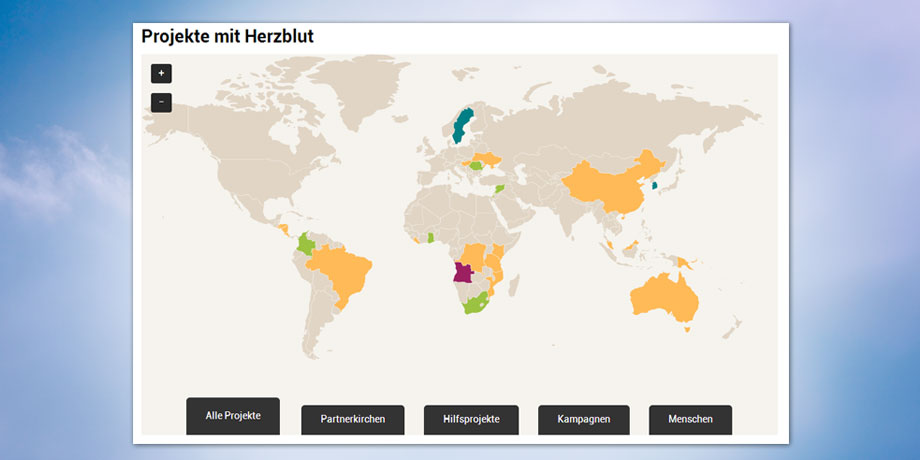Open the Menschen category

coord(690,420)
